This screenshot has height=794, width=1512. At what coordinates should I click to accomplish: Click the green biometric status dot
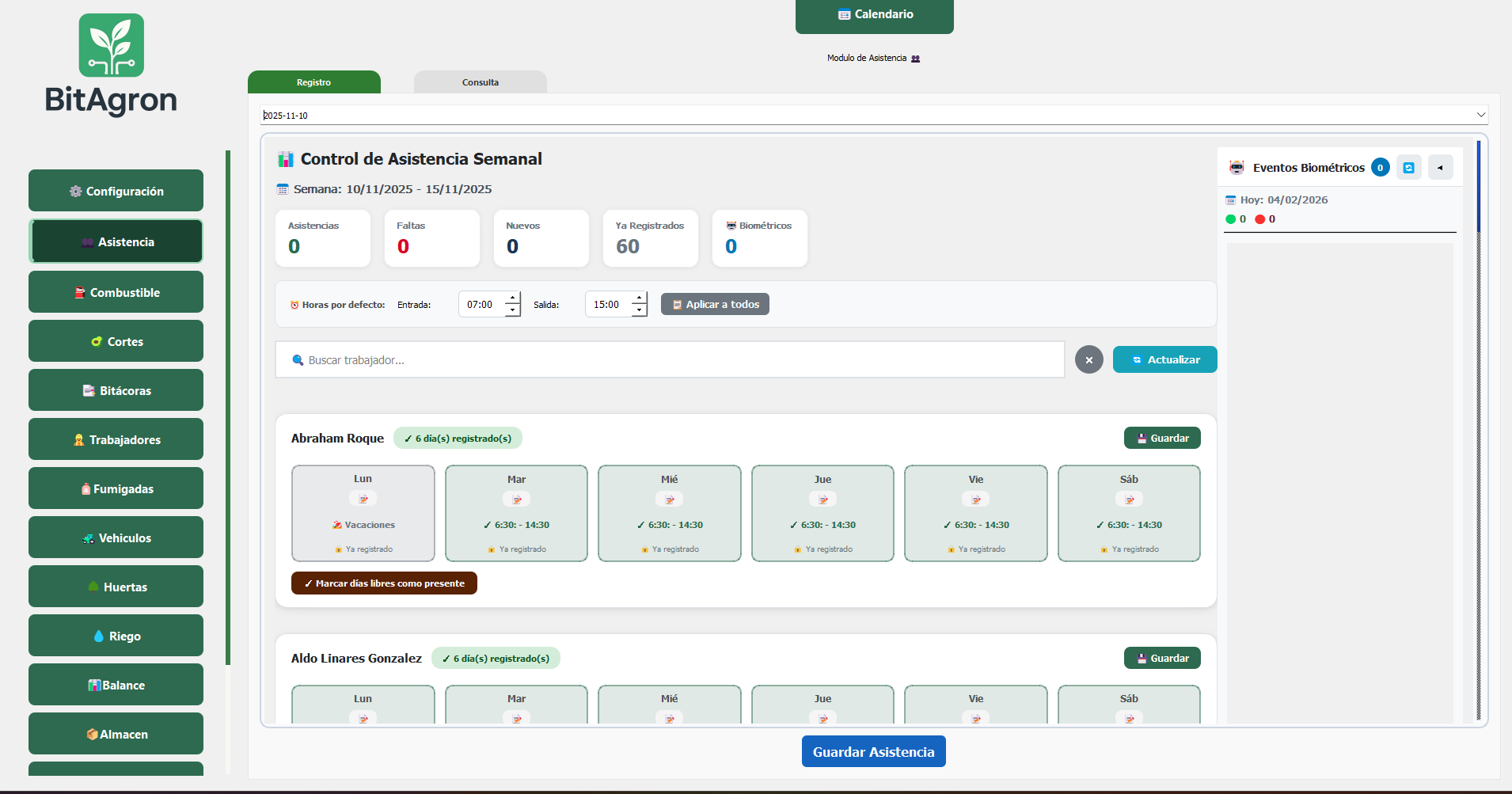pyautogui.click(x=1230, y=219)
